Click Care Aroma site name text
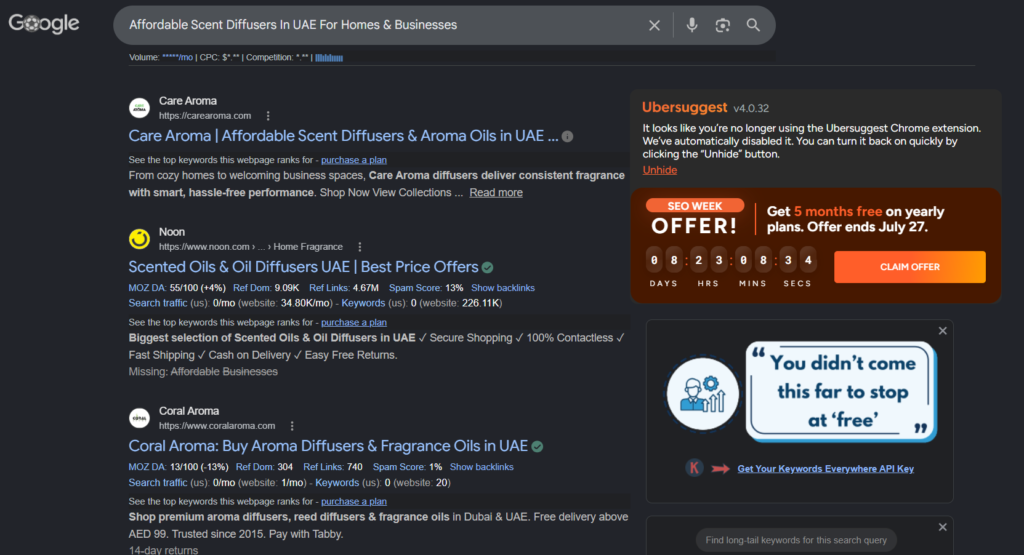The image size is (1024, 555). click(187, 101)
